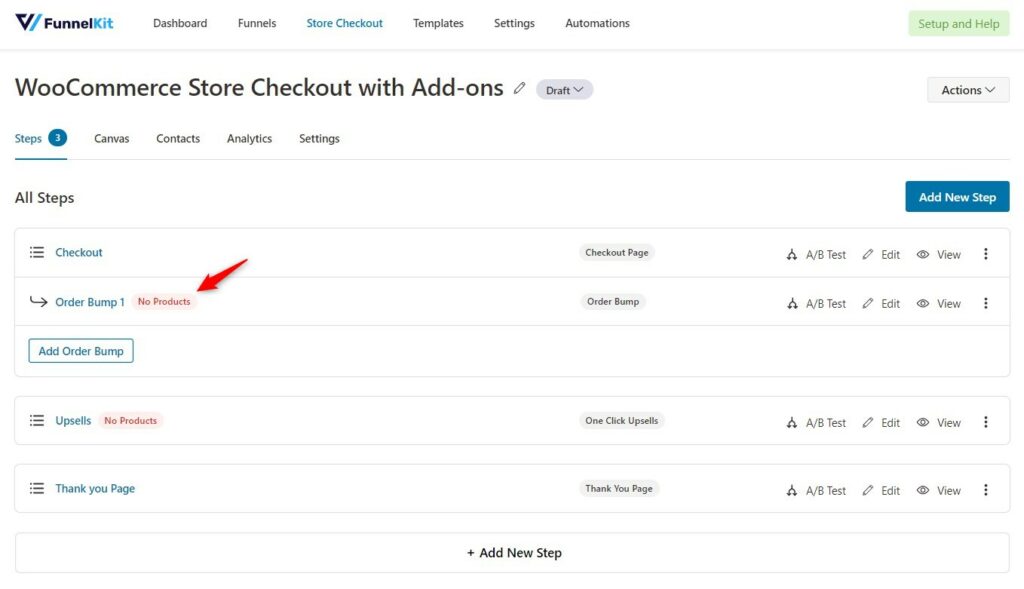The image size is (1024, 589).
Task: Expand the Actions dropdown
Action: pos(968,90)
